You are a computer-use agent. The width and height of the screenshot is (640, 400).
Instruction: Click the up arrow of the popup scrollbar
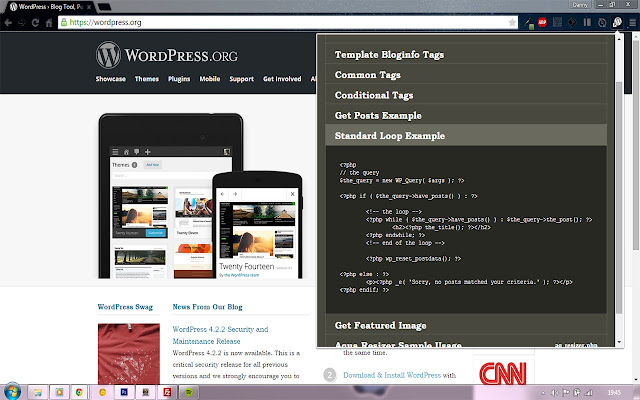pyautogui.click(x=619, y=39)
